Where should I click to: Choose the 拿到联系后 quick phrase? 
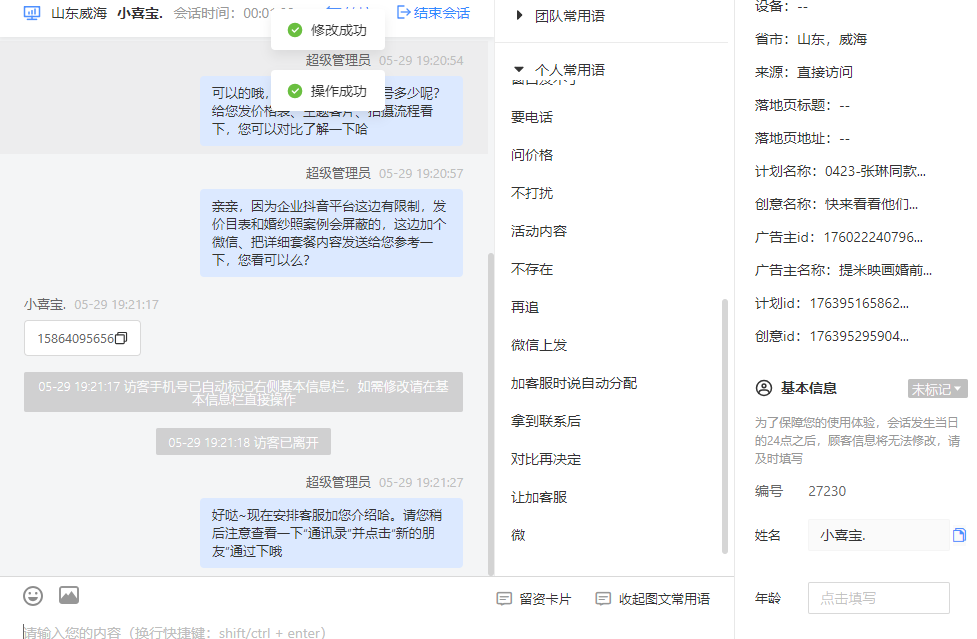click(x=546, y=421)
